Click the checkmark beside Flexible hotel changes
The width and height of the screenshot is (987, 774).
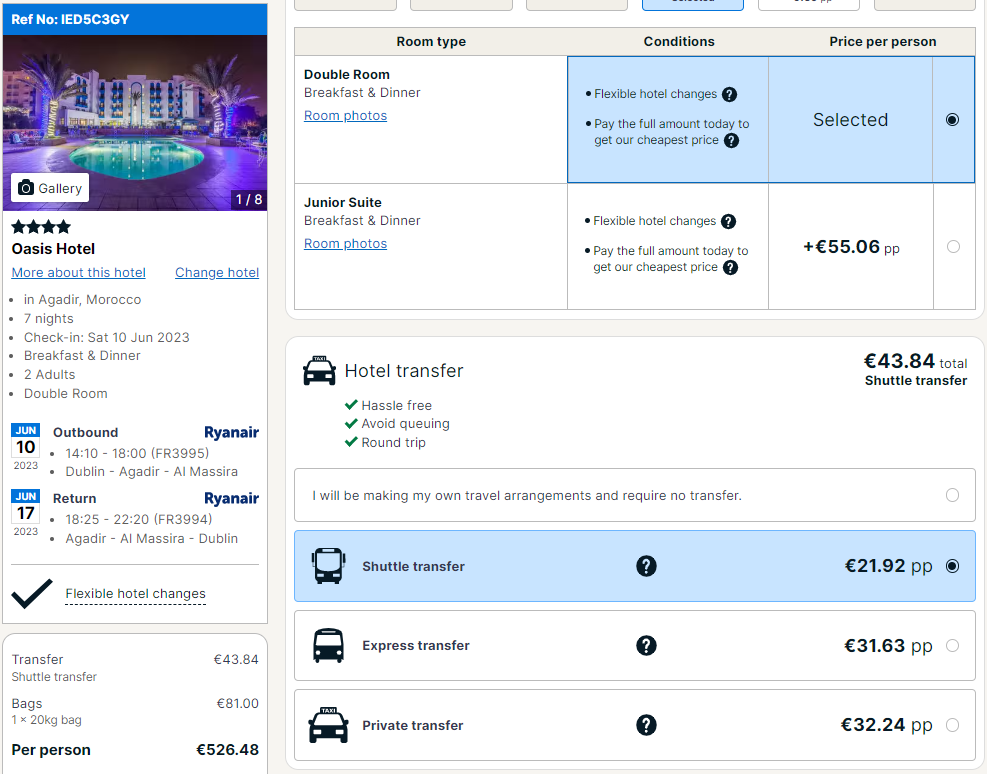(x=31, y=593)
